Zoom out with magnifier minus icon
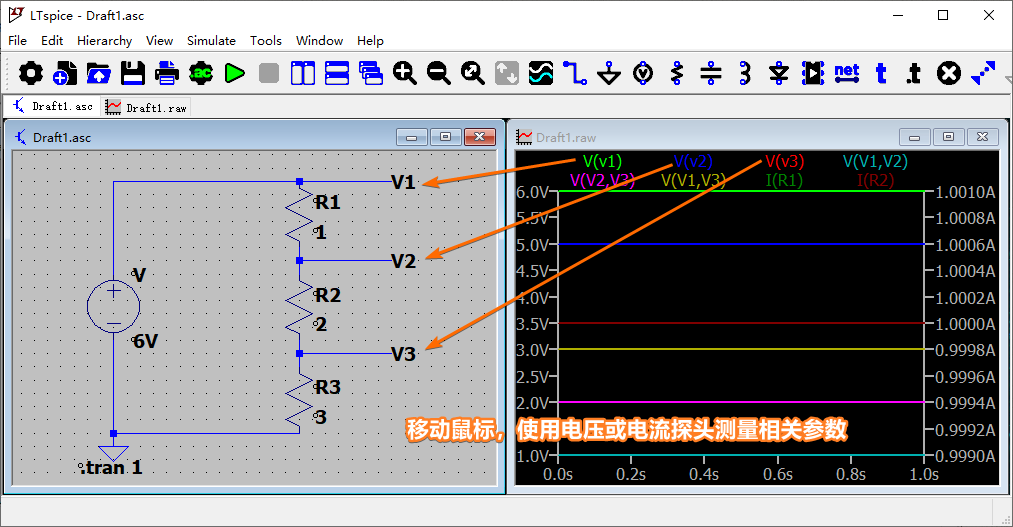Viewport: 1013px width, 527px height. click(x=439, y=73)
